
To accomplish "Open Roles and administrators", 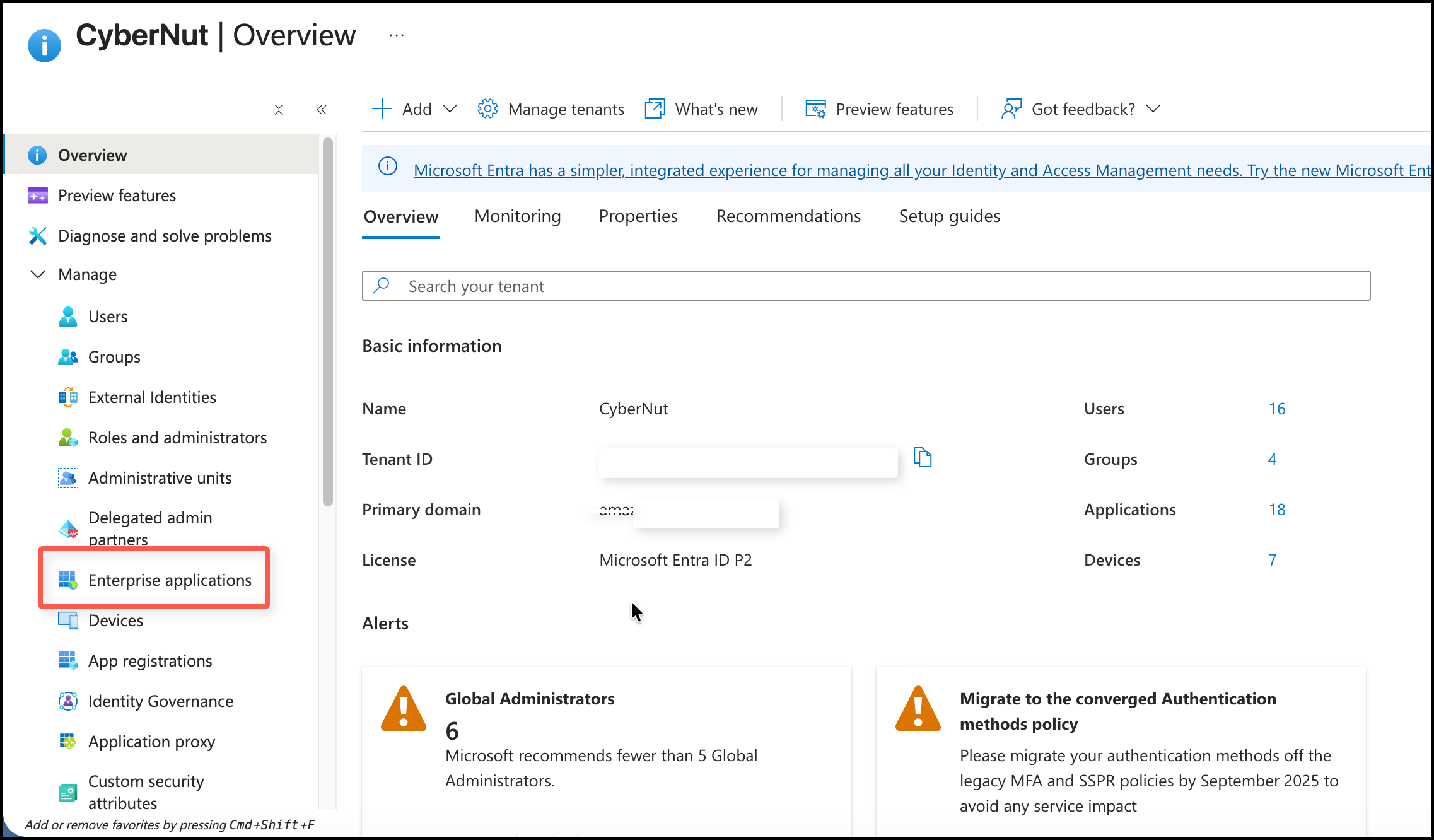I will (x=177, y=438).
